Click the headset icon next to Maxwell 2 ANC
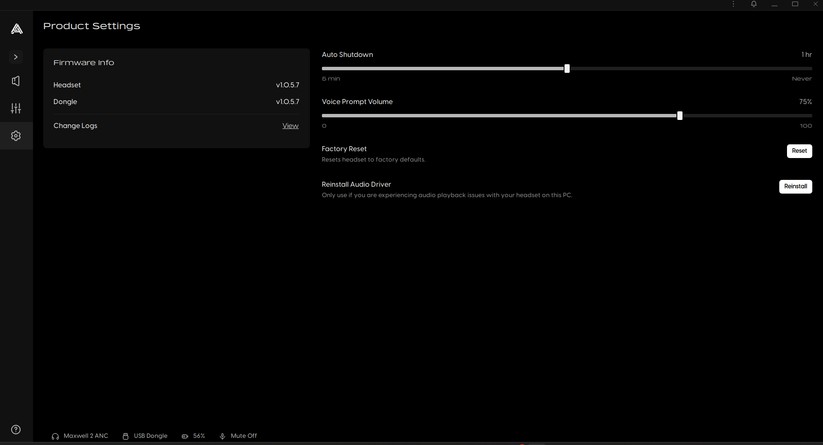This screenshot has height=445, width=823. [x=55, y=437]
